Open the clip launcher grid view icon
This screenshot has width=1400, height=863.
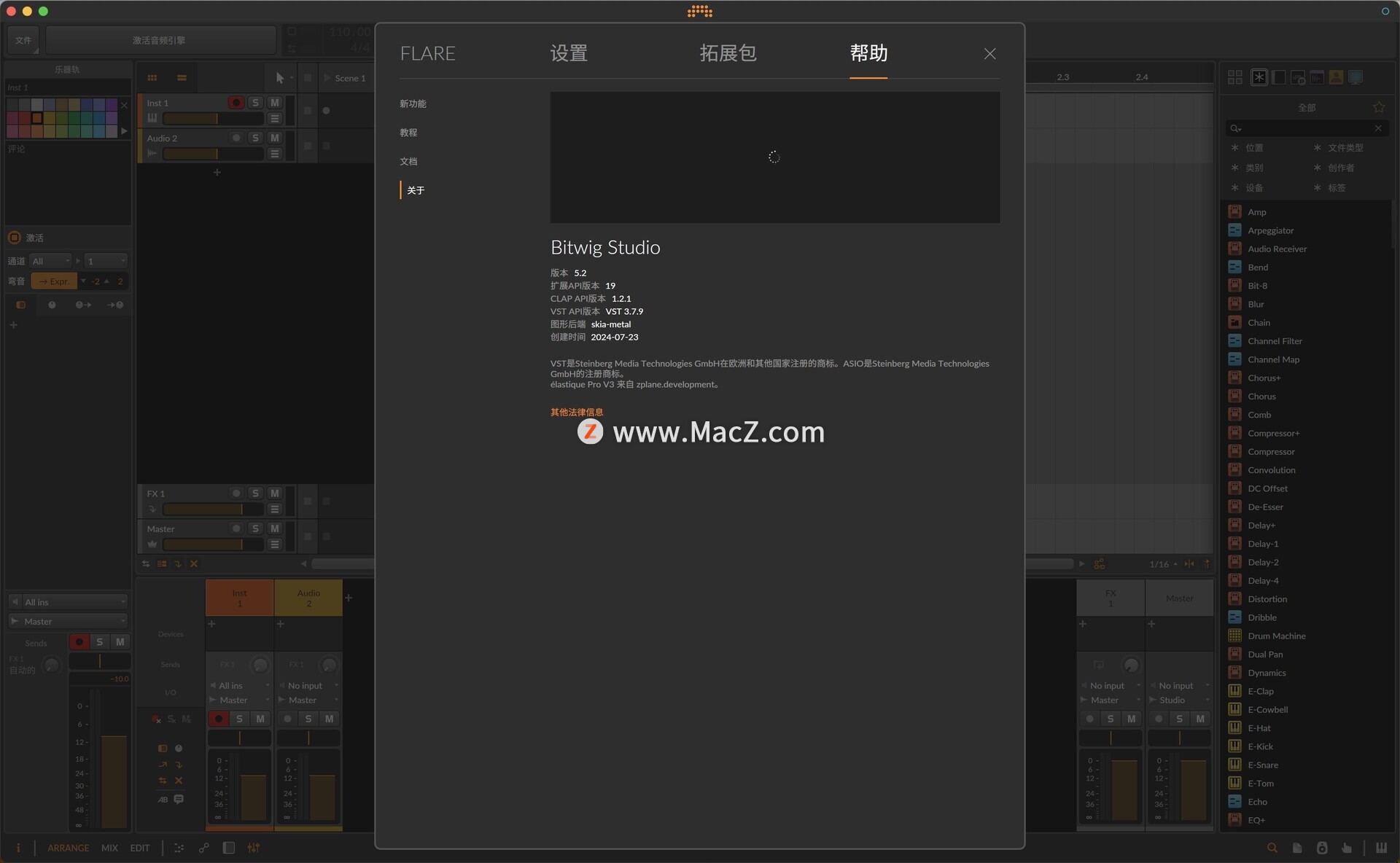[x=152, y=78]
